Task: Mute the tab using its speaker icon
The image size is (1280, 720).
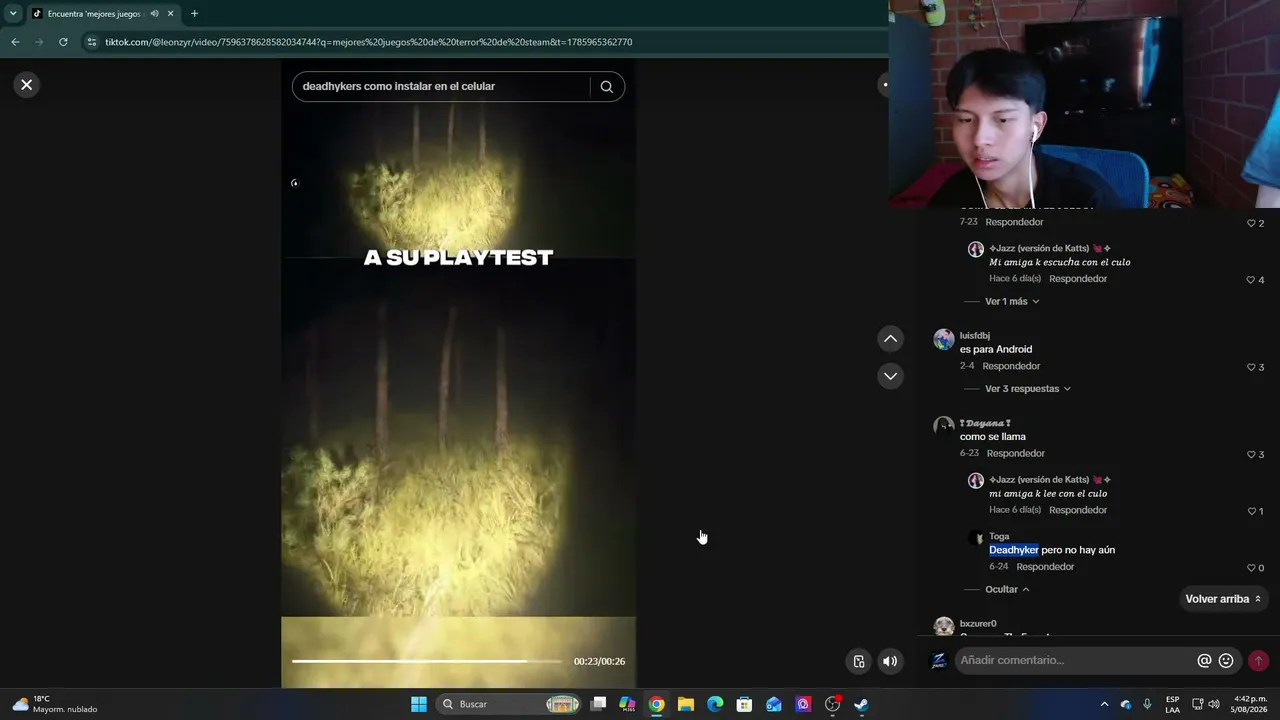Action: [x=154, y=14]
